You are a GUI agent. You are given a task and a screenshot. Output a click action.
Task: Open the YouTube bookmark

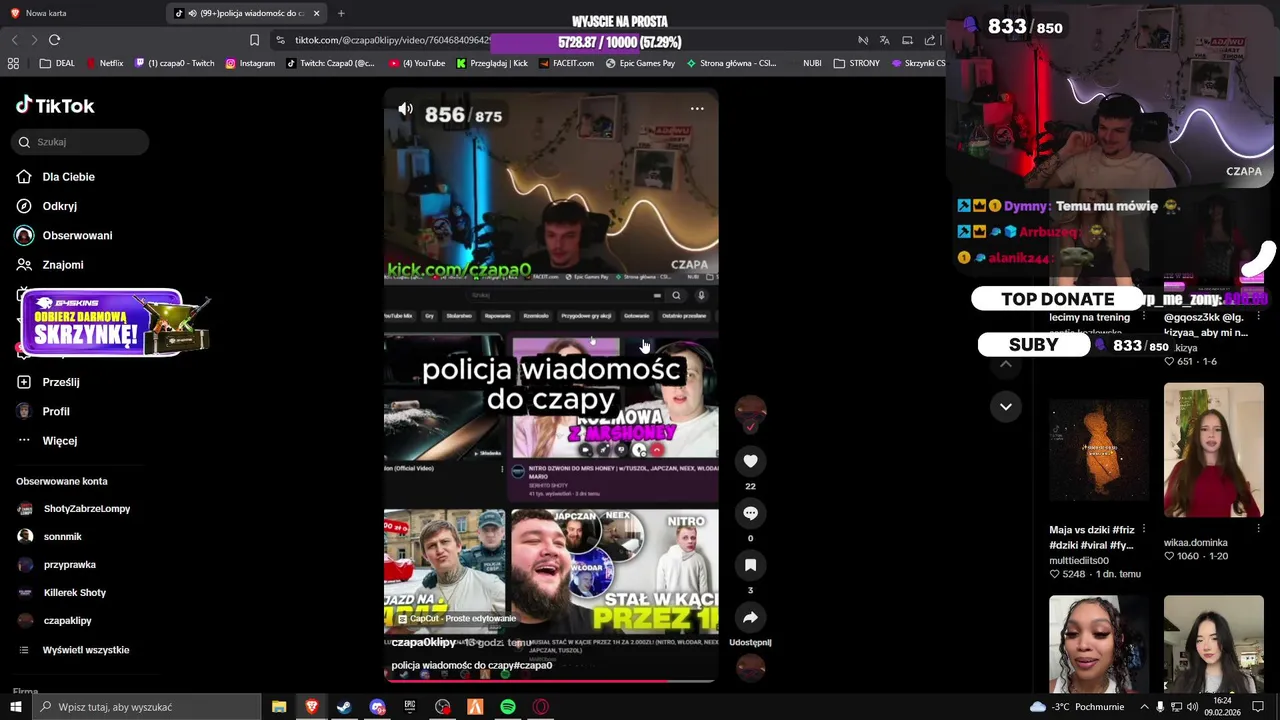click(x=417, y=63)
